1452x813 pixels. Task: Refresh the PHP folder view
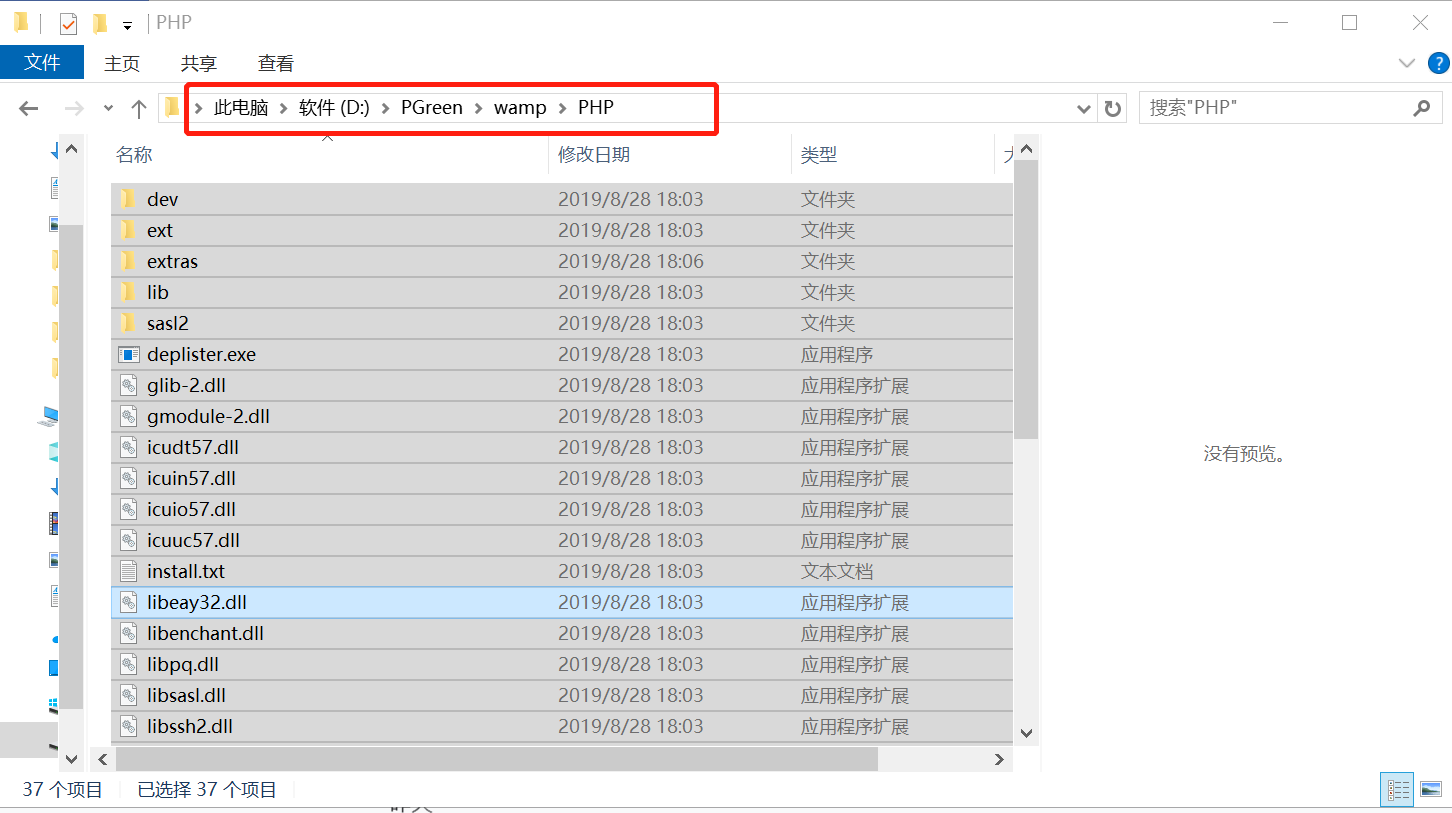[x=1112, y=109]
